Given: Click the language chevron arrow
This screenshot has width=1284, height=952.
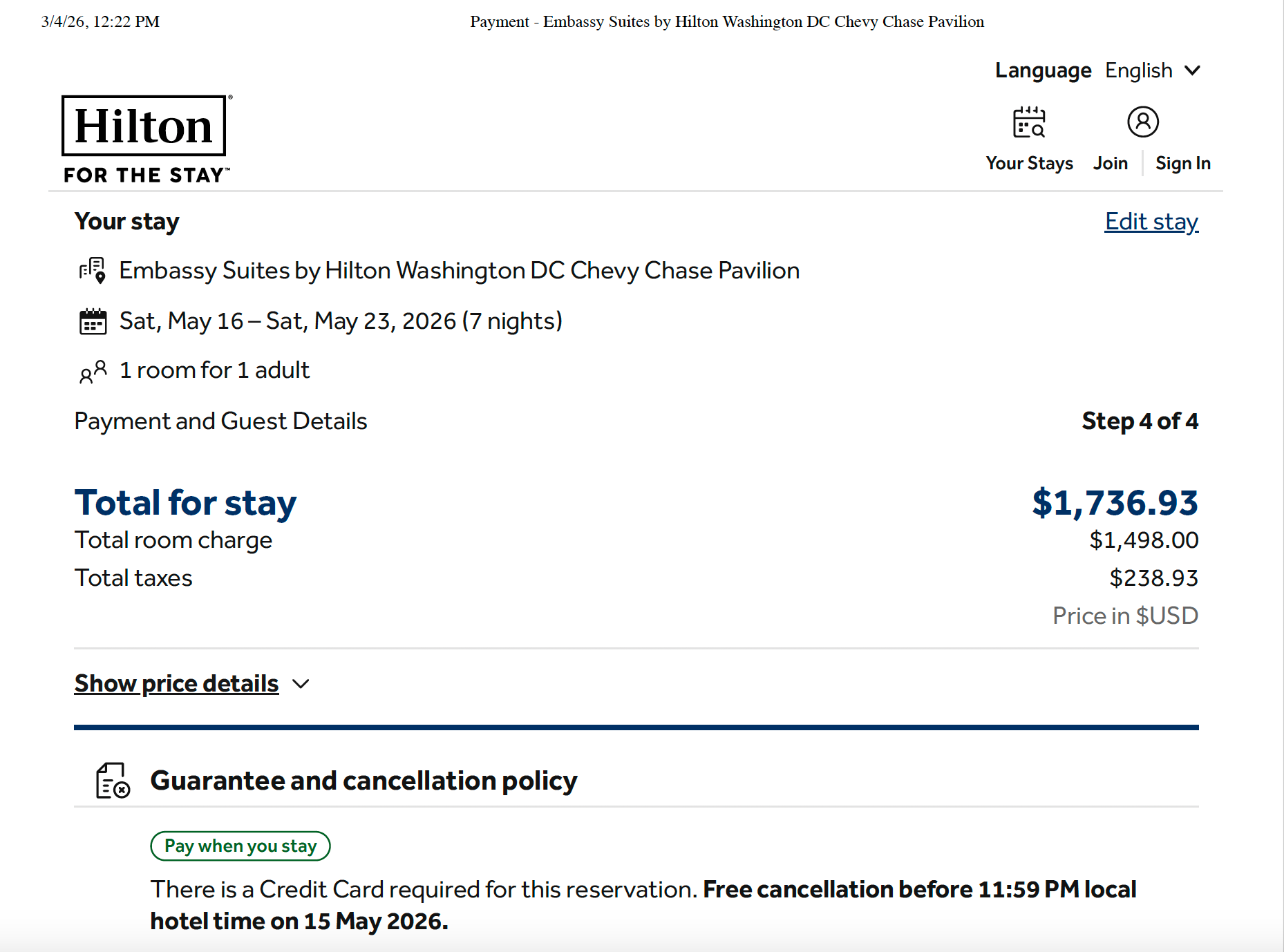Looking at the screenshot, I should [x=1192, y=70].
